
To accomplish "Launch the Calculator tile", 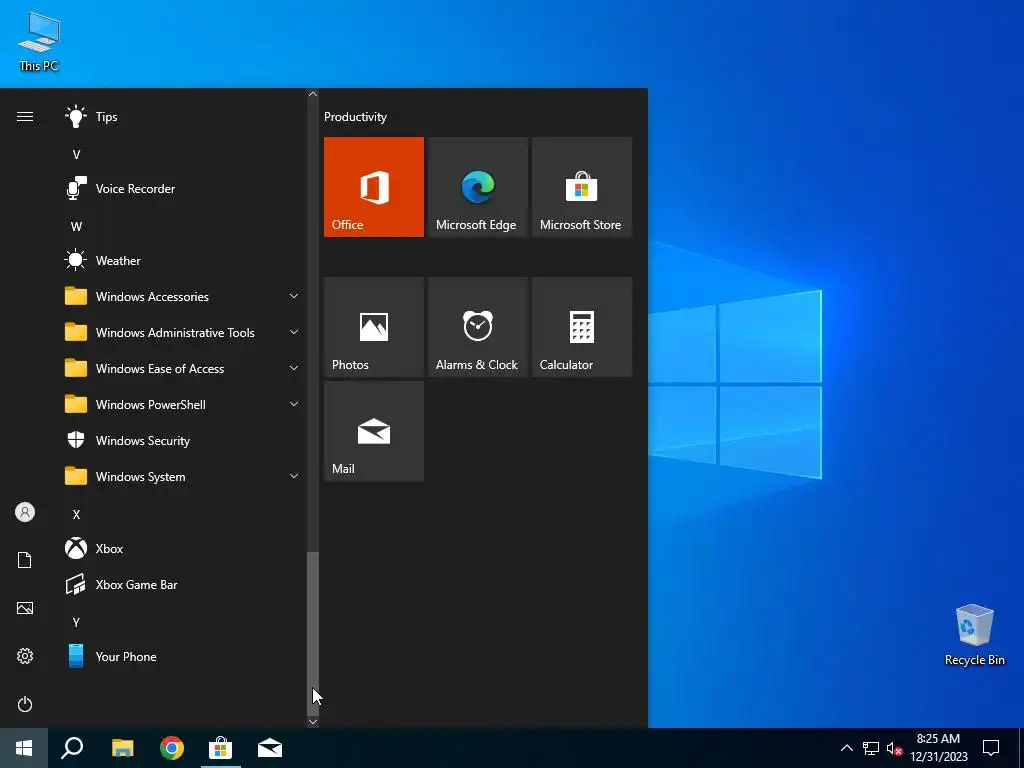I will tap(582, 327).
